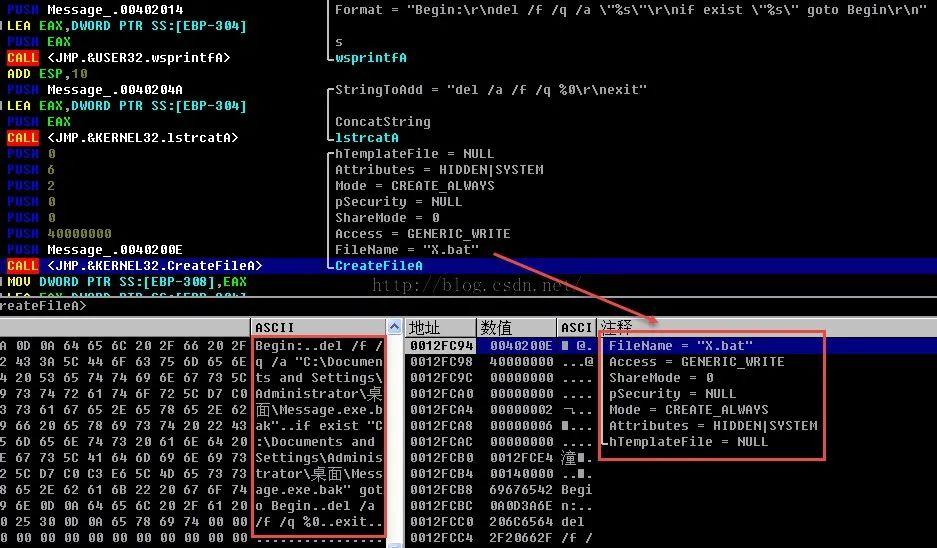This screenshot has width=937, height=548.
Task: Click hTemplateFile = NULL comment in disassembly
Action: [415, 154]
